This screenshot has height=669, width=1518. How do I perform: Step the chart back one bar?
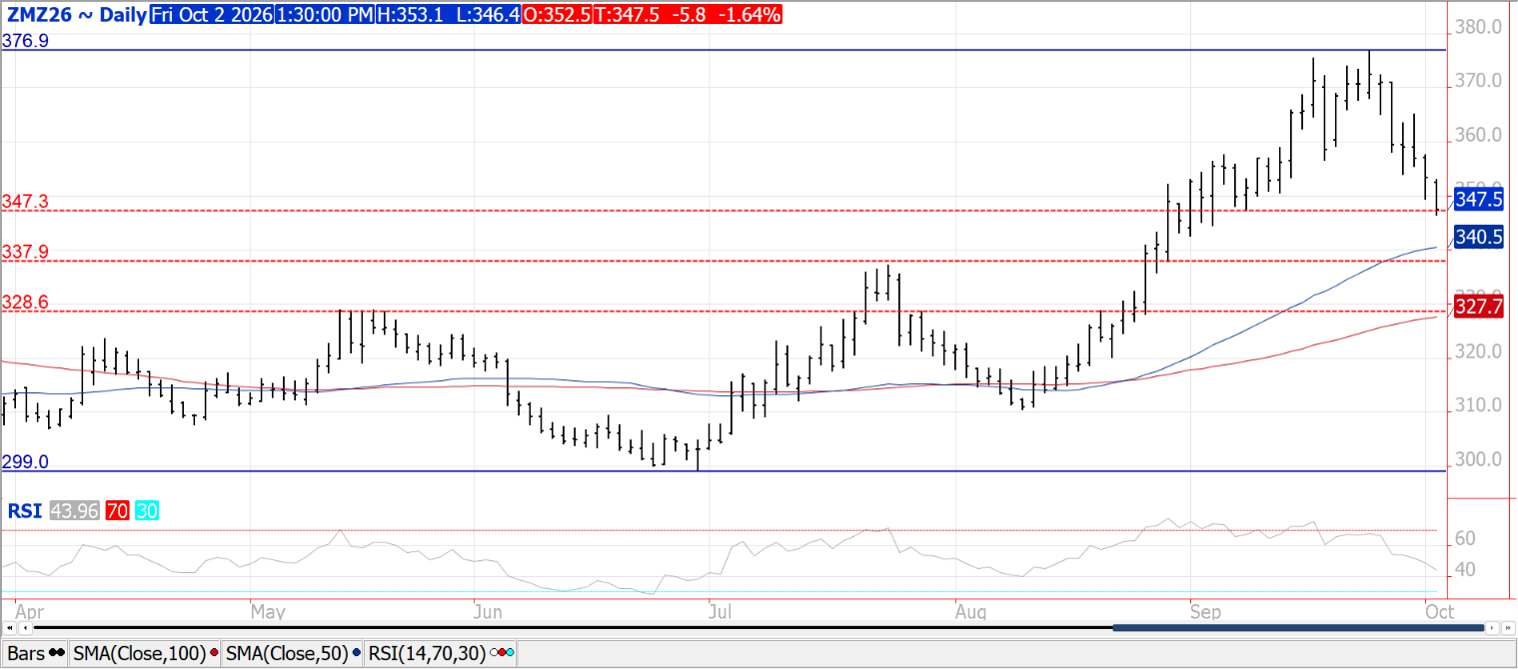pos(24,628)
